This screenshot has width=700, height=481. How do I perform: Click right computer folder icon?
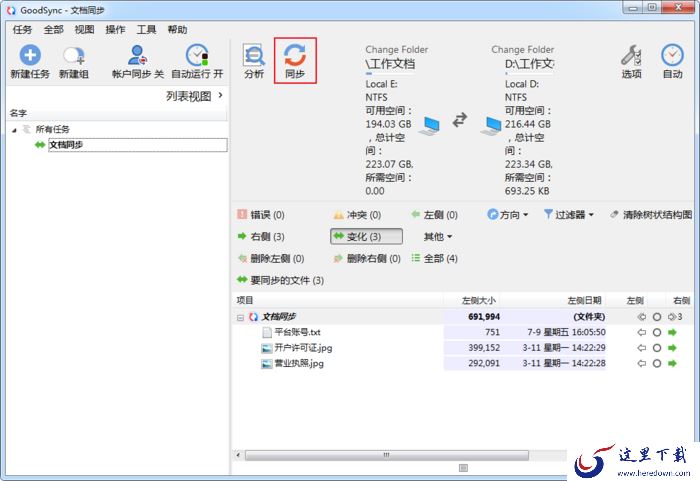[491, 126]
